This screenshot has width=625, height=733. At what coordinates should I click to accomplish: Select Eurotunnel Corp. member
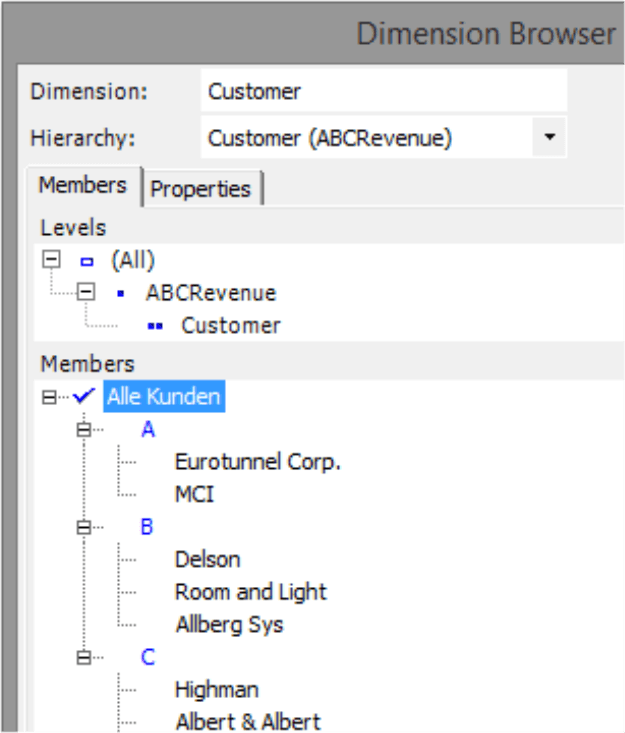pyautogui.click(x=258, y=462)
